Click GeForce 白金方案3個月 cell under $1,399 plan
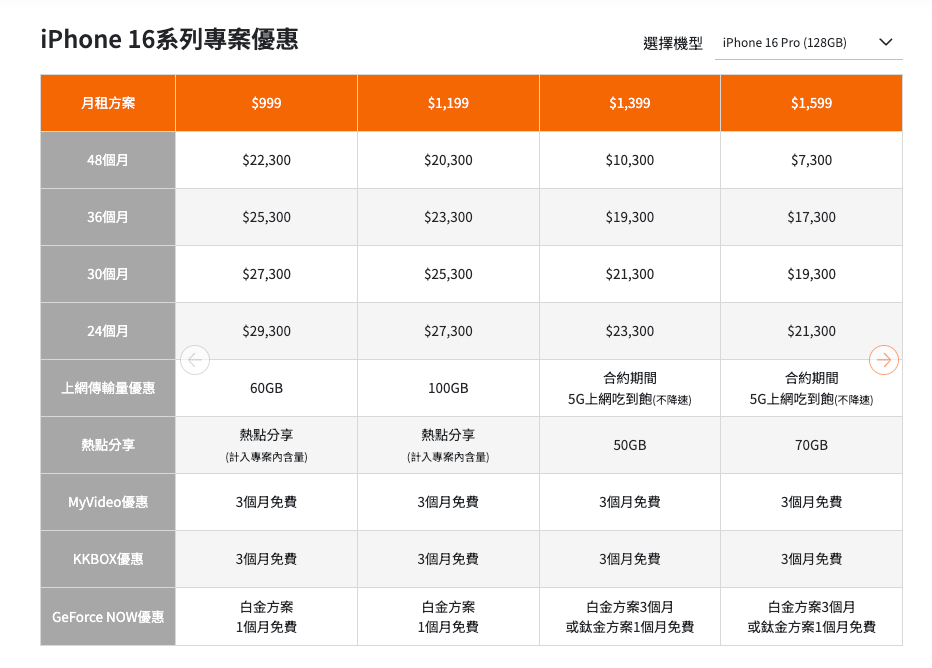This screenshot has width=932, height=668. click(x=629, y=617)
